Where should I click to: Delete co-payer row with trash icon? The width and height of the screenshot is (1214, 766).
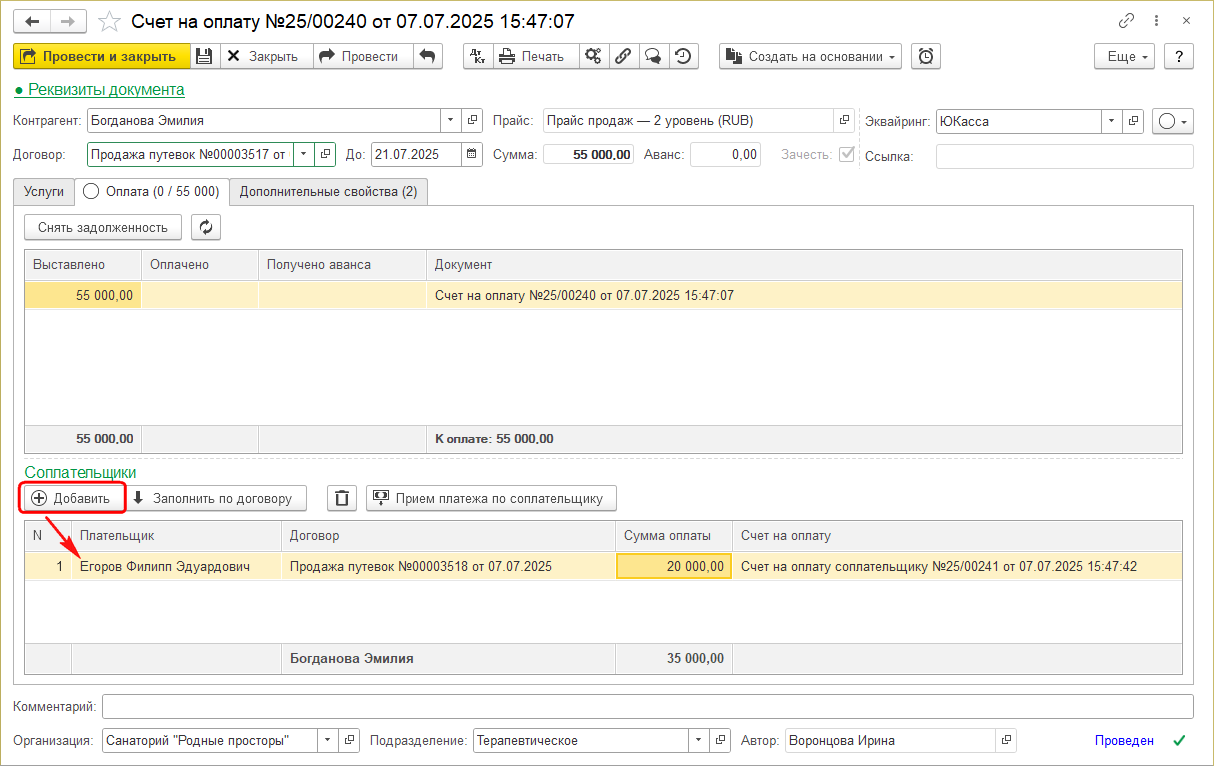343,498
